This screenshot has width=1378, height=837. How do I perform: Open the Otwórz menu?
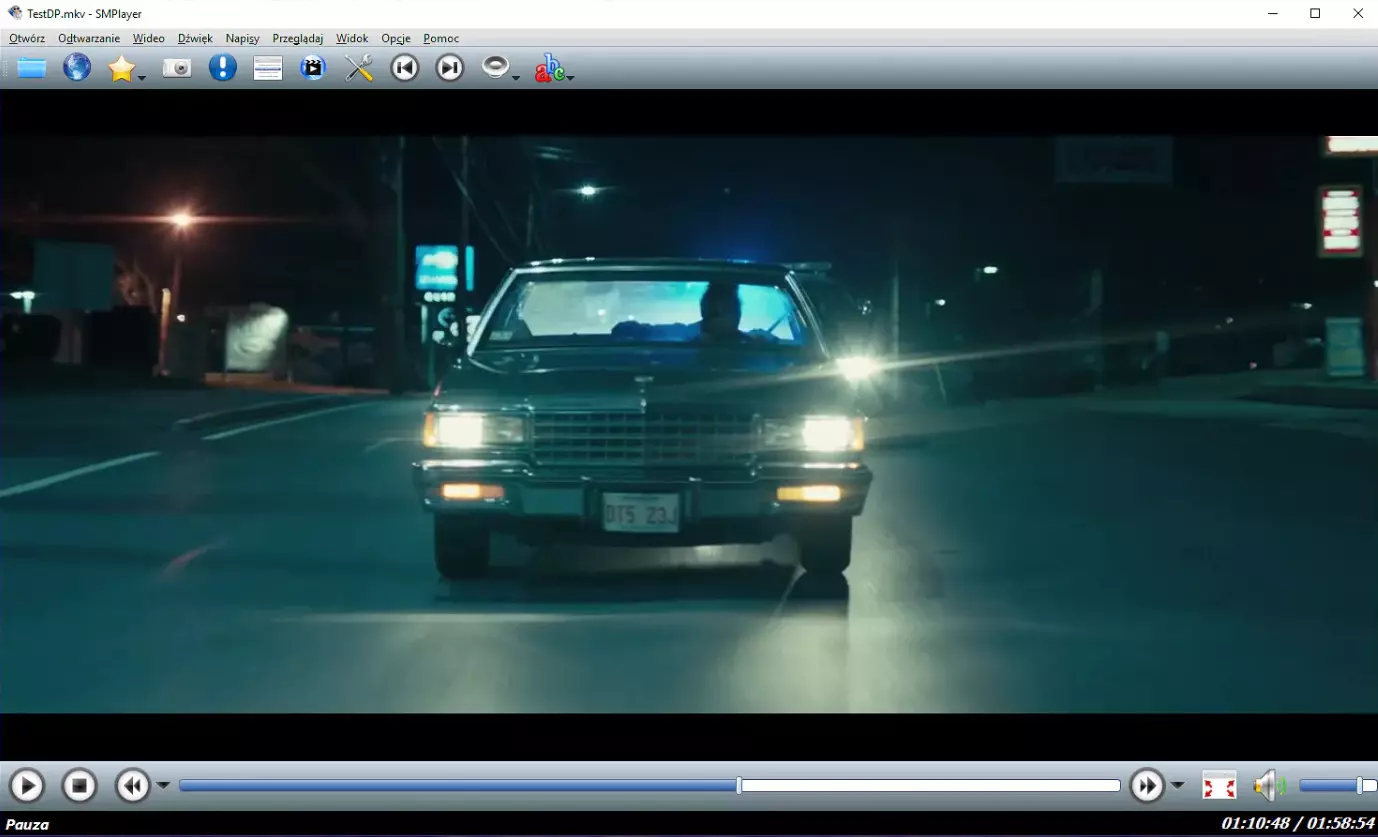[27, 38]
